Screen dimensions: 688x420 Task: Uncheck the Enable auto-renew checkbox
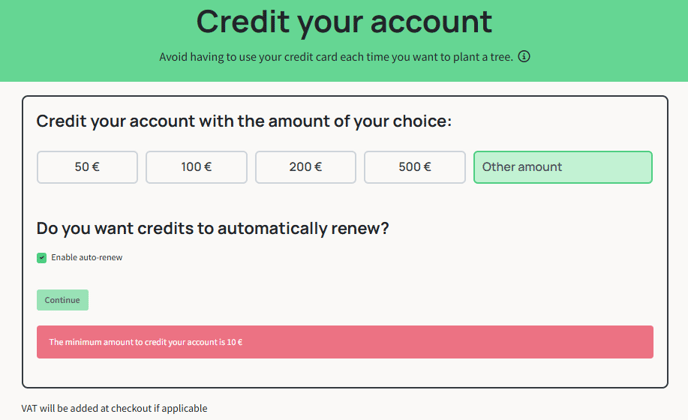click(42, 258)
